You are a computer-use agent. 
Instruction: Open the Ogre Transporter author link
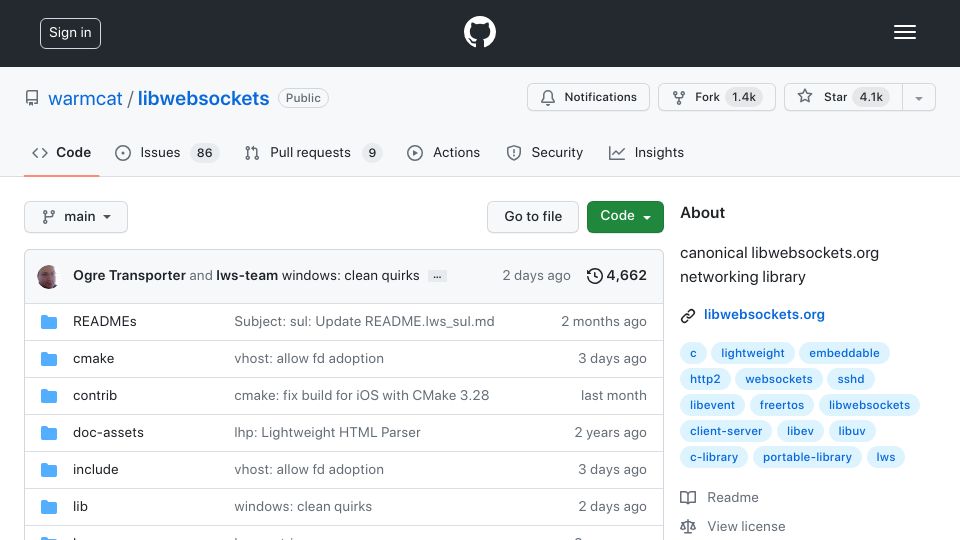129,276
